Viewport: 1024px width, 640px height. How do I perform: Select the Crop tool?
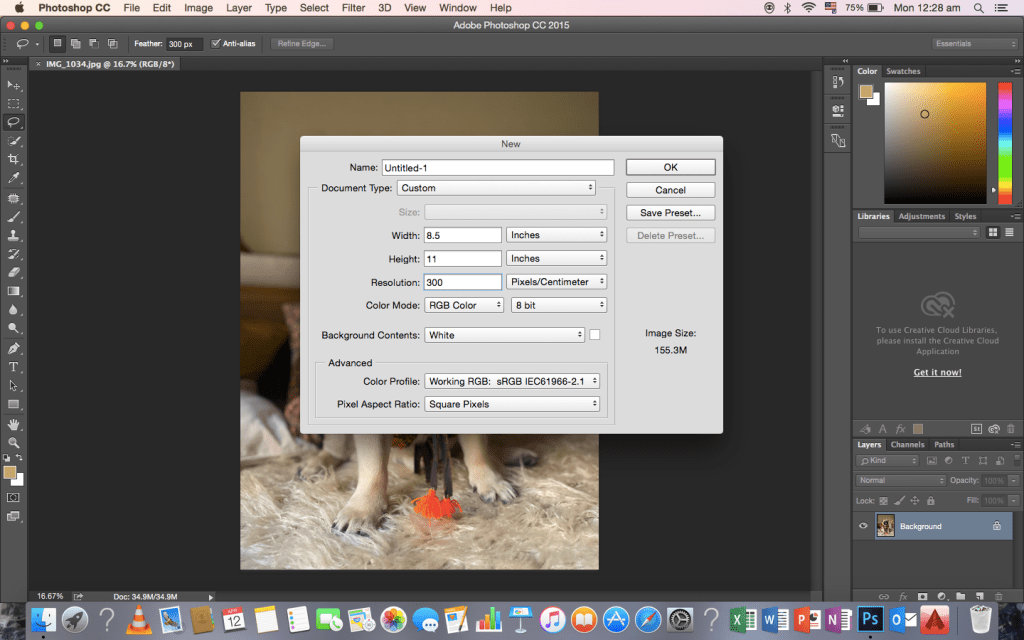tap(14, 159)
